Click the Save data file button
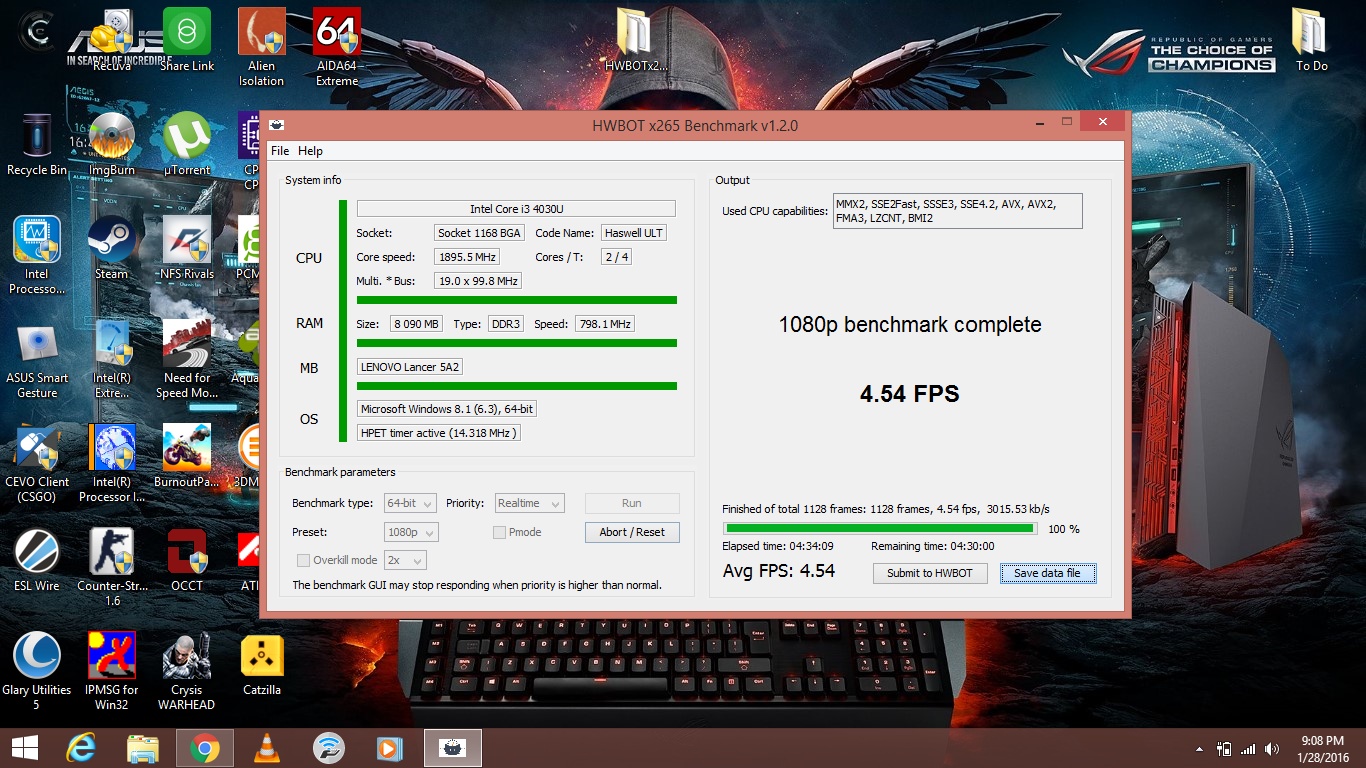 point(1047,573)
